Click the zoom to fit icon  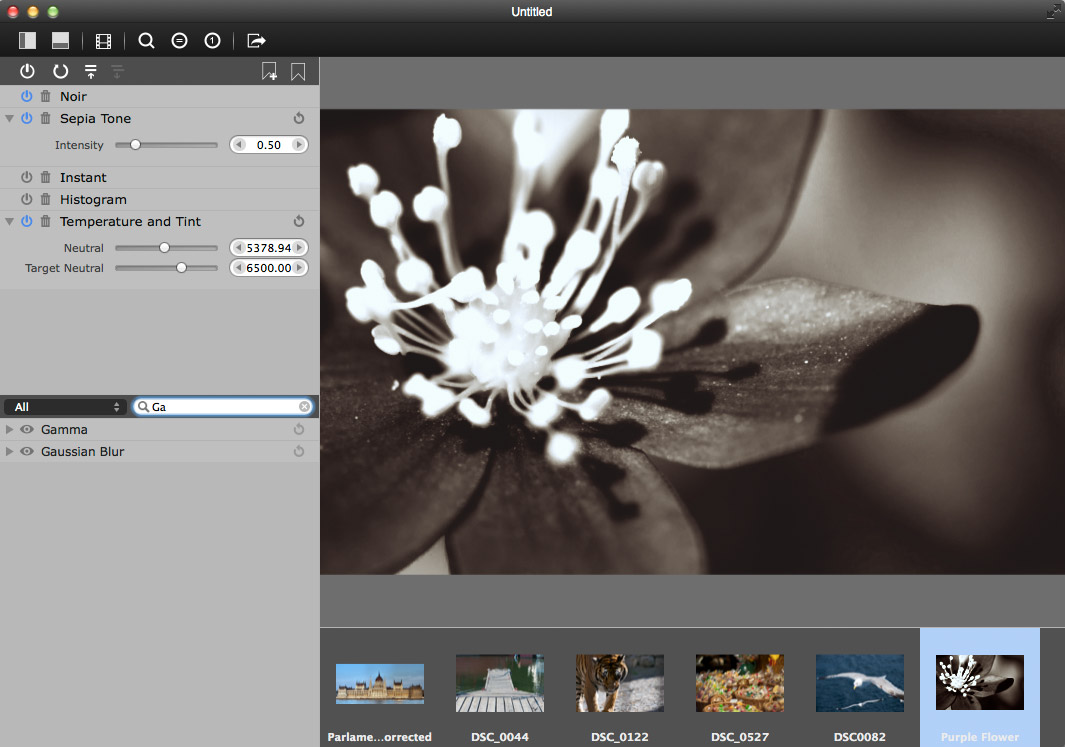point(179,41)
